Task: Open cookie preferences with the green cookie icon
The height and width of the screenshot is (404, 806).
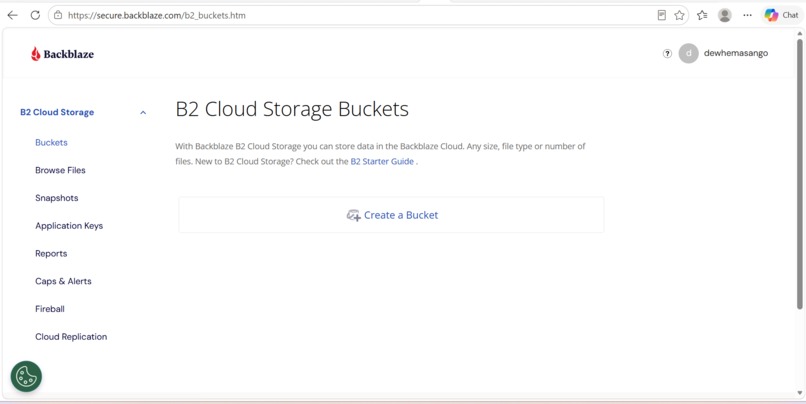Action: coord(26,377)
